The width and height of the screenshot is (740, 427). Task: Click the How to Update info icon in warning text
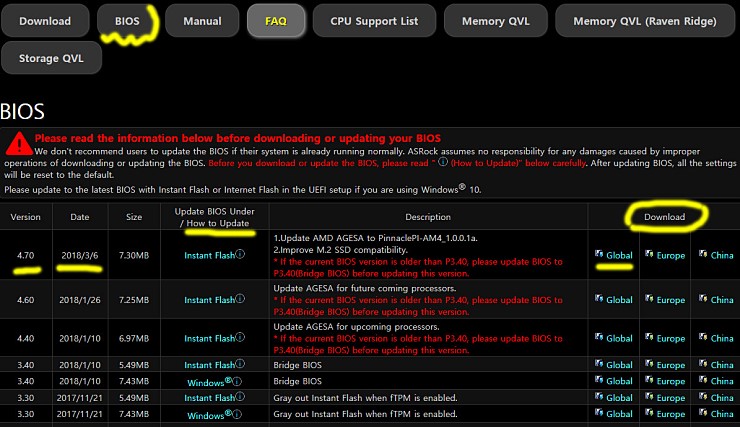(443, 162)
